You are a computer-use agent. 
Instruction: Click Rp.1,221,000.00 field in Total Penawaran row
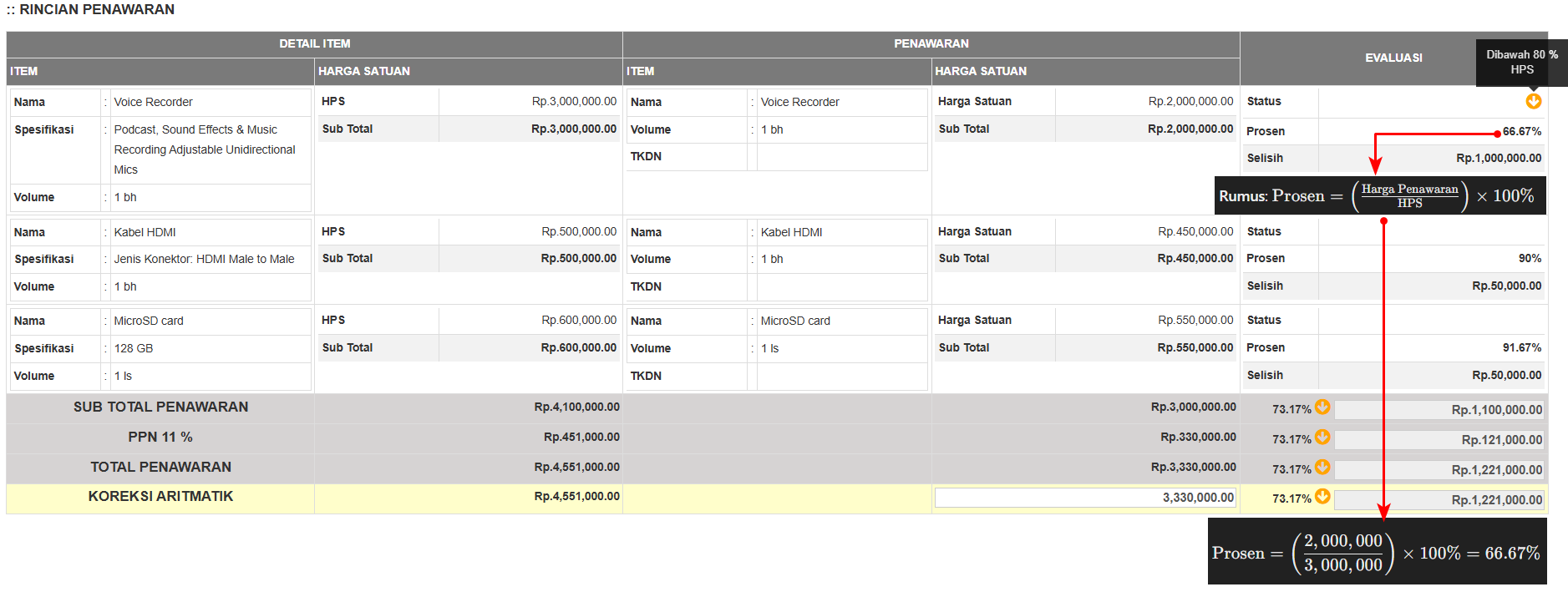click(1439, 470)
